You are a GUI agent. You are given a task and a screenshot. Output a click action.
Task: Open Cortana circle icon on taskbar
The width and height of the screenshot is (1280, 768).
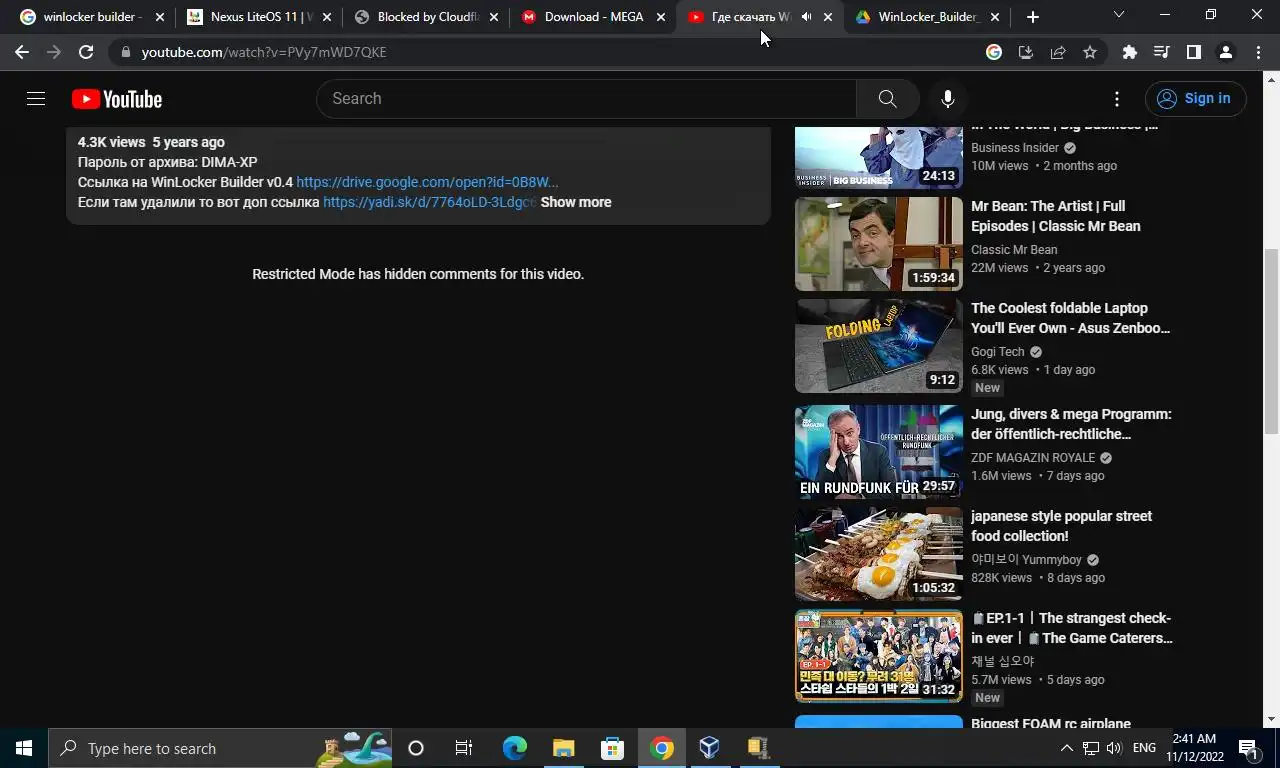416,748
